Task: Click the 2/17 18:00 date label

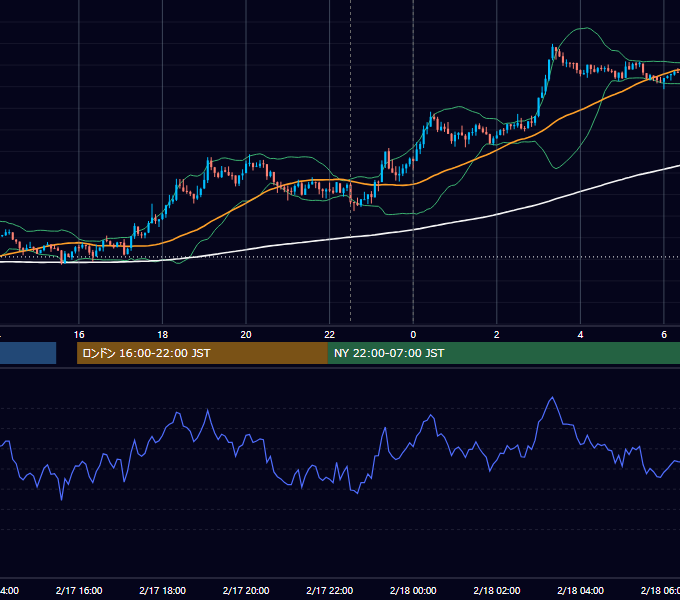Action: click(162, 590)
